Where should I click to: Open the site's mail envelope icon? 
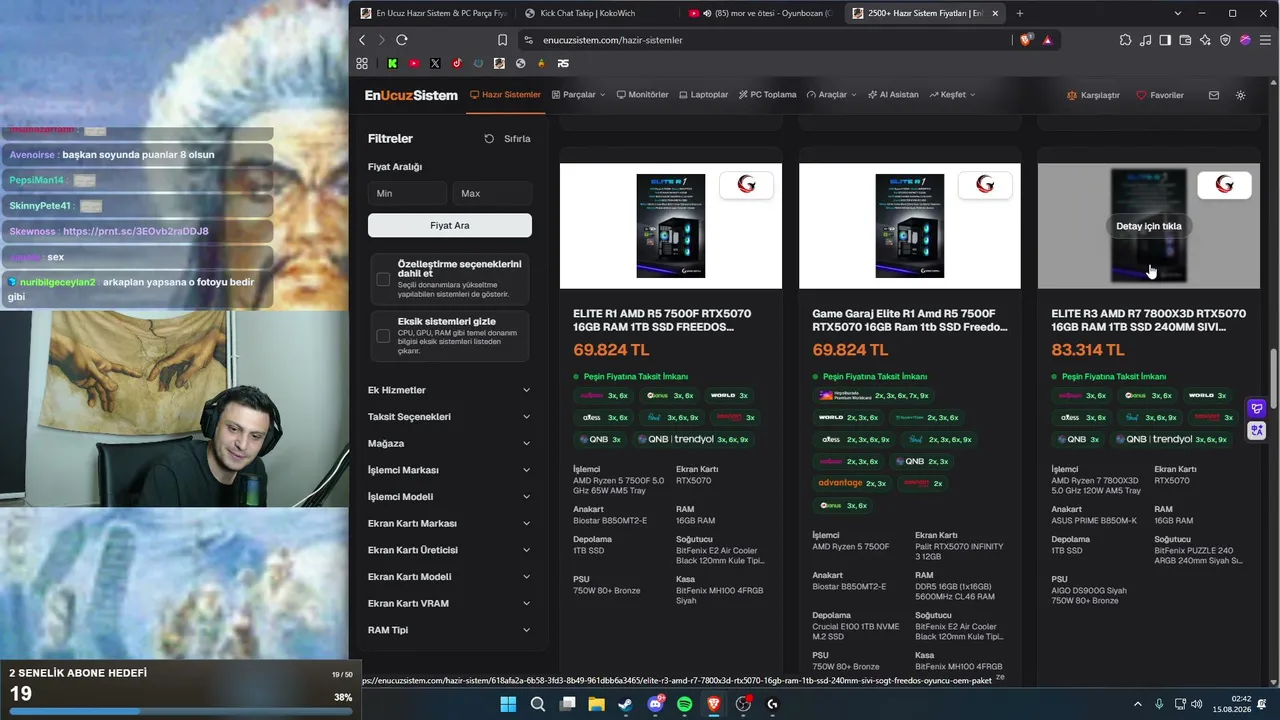click(1214, 95)
